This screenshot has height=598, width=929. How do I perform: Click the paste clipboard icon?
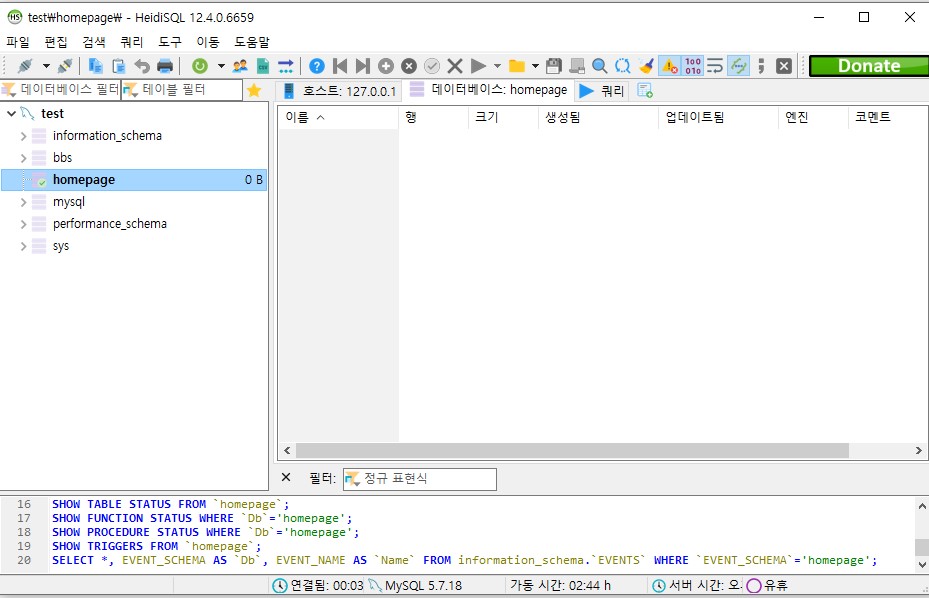(x=118, y=66)
